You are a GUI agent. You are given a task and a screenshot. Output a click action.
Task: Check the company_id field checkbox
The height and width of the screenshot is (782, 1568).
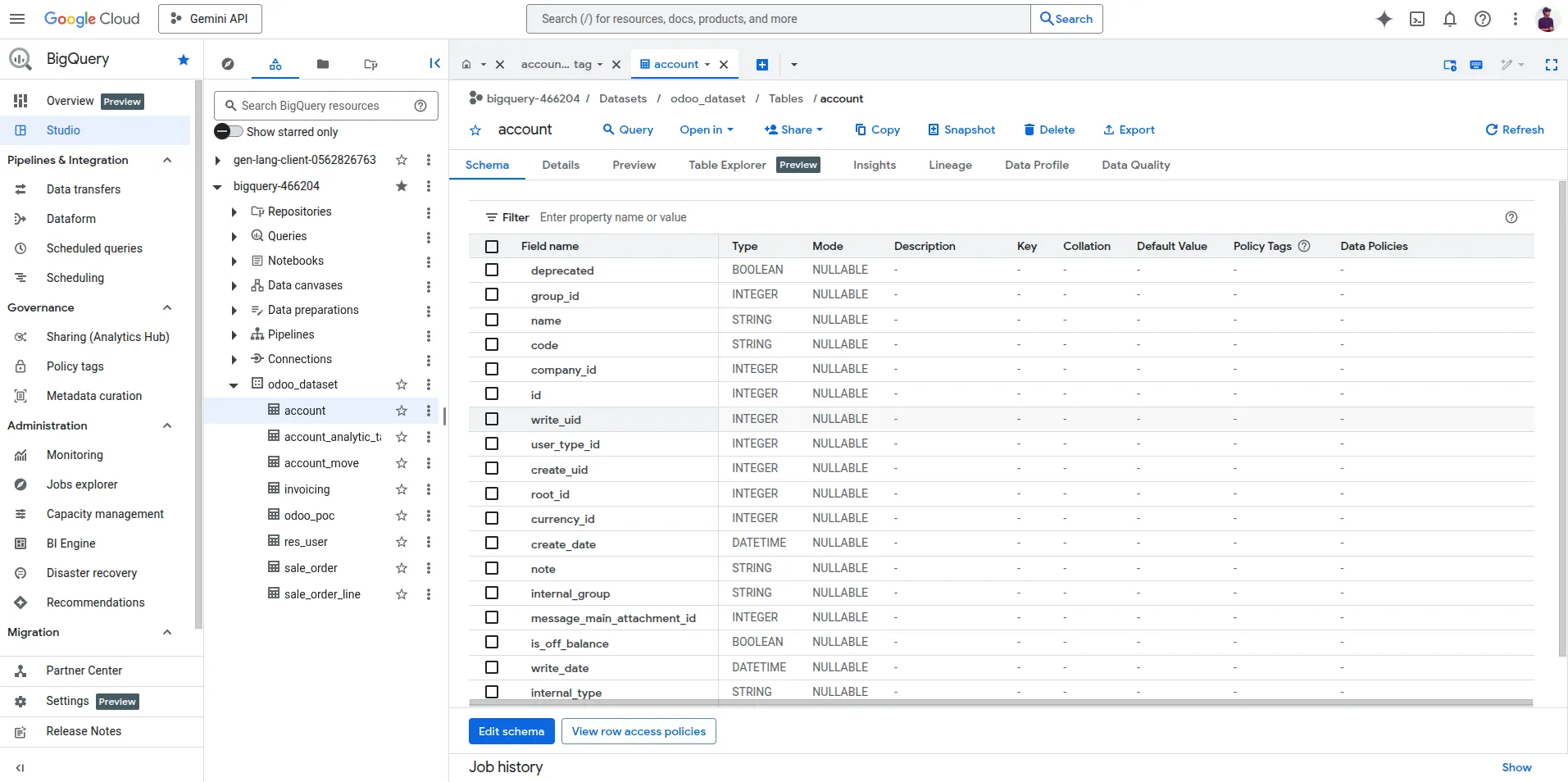(492, 370)
